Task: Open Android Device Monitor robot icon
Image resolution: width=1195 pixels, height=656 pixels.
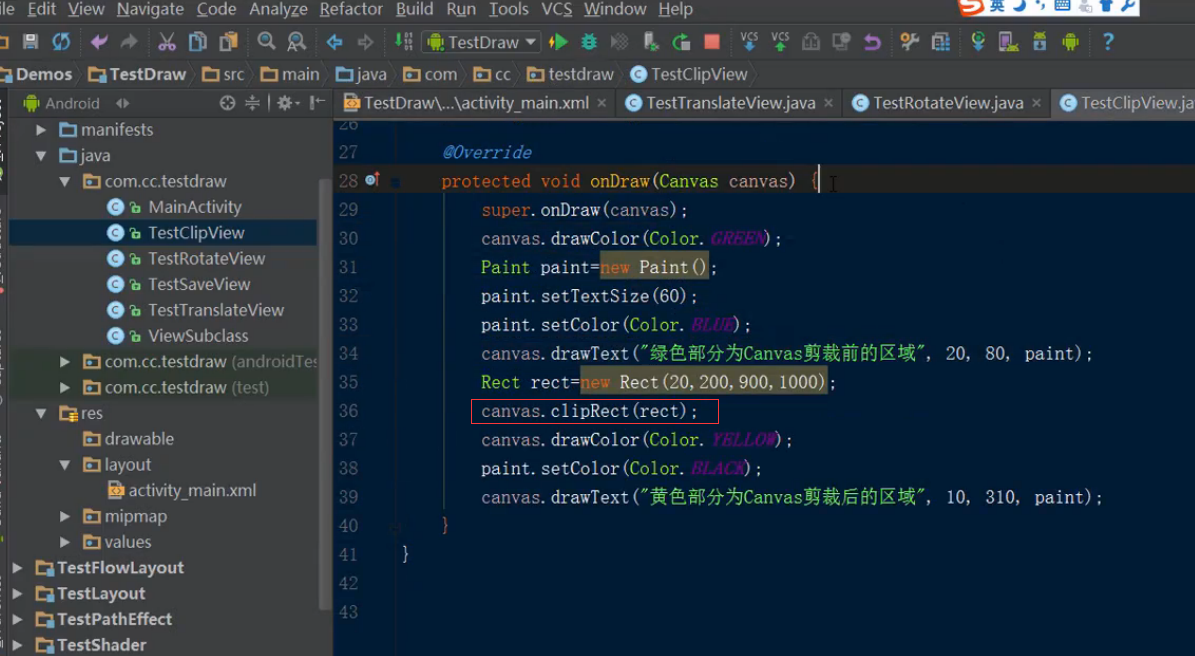Action: pyautogui.click(x=1070, y=42)
